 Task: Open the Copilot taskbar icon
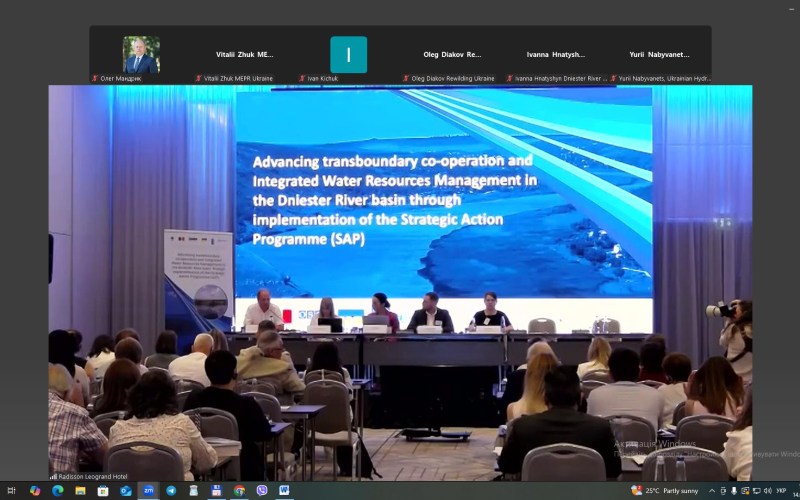(x=35, y=491)
